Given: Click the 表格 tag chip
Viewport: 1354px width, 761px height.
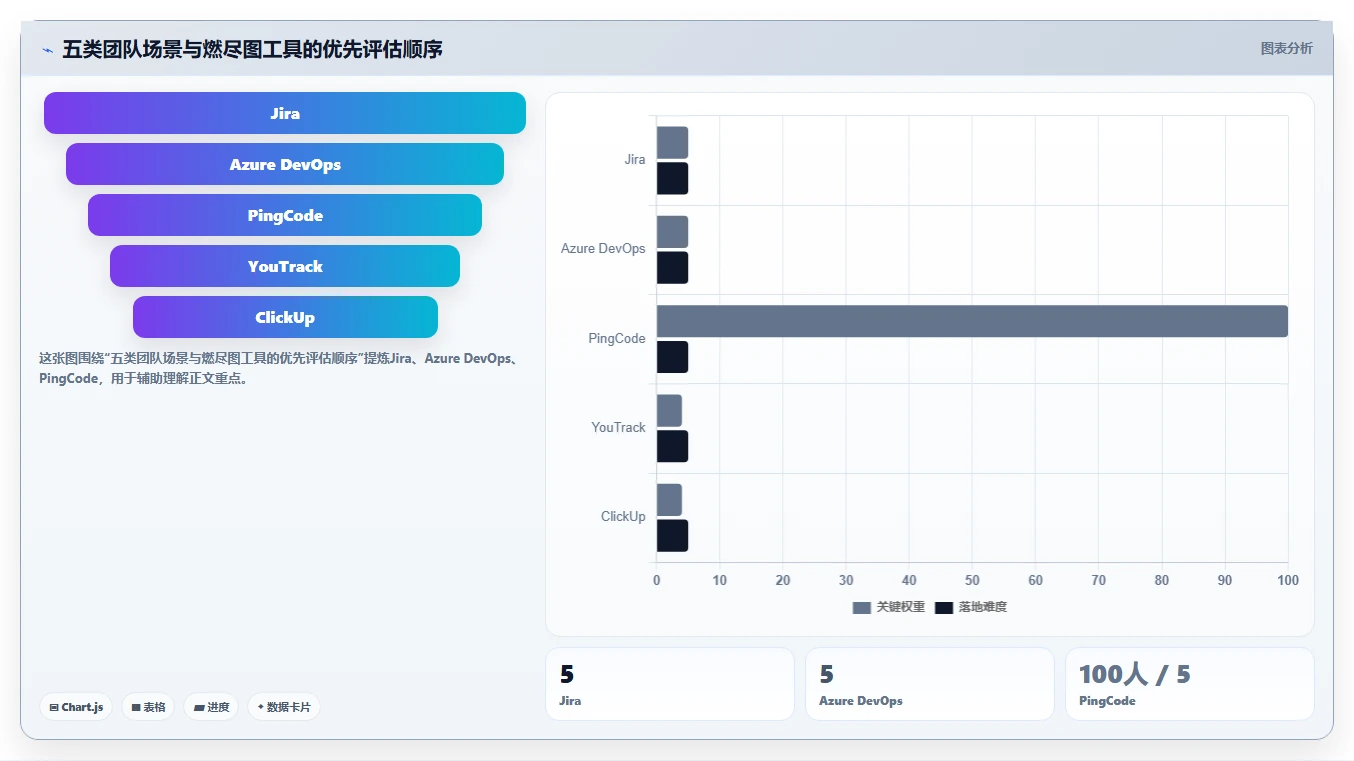Looking at the screenshot, I should (148, 707).
